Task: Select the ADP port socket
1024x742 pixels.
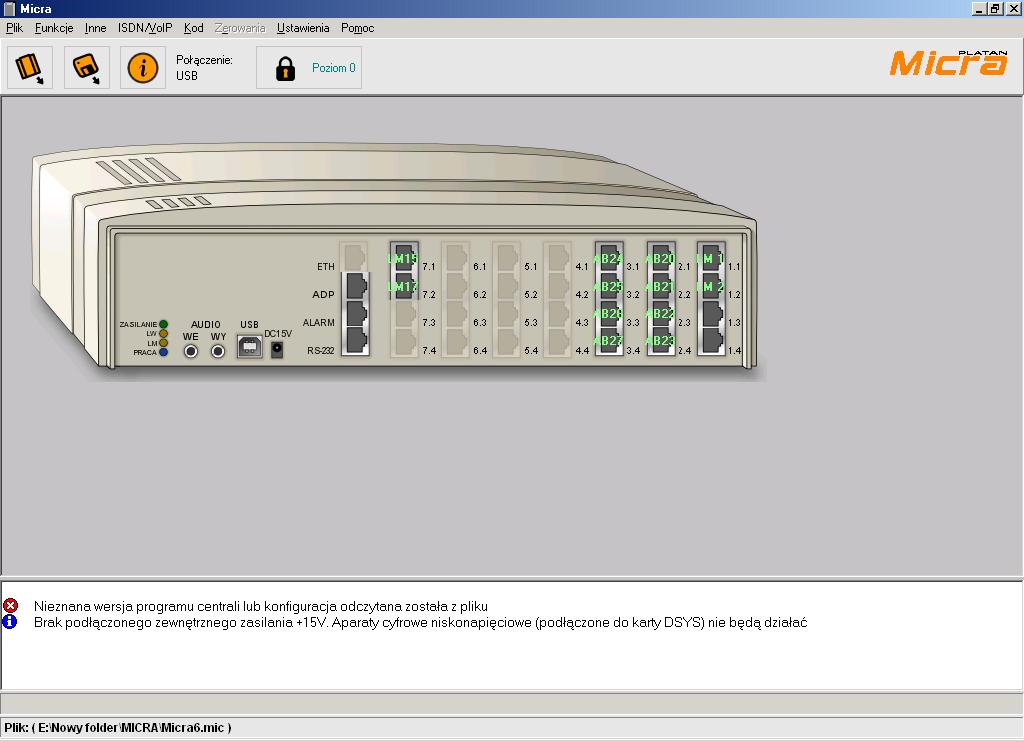Action: [356, 287]
